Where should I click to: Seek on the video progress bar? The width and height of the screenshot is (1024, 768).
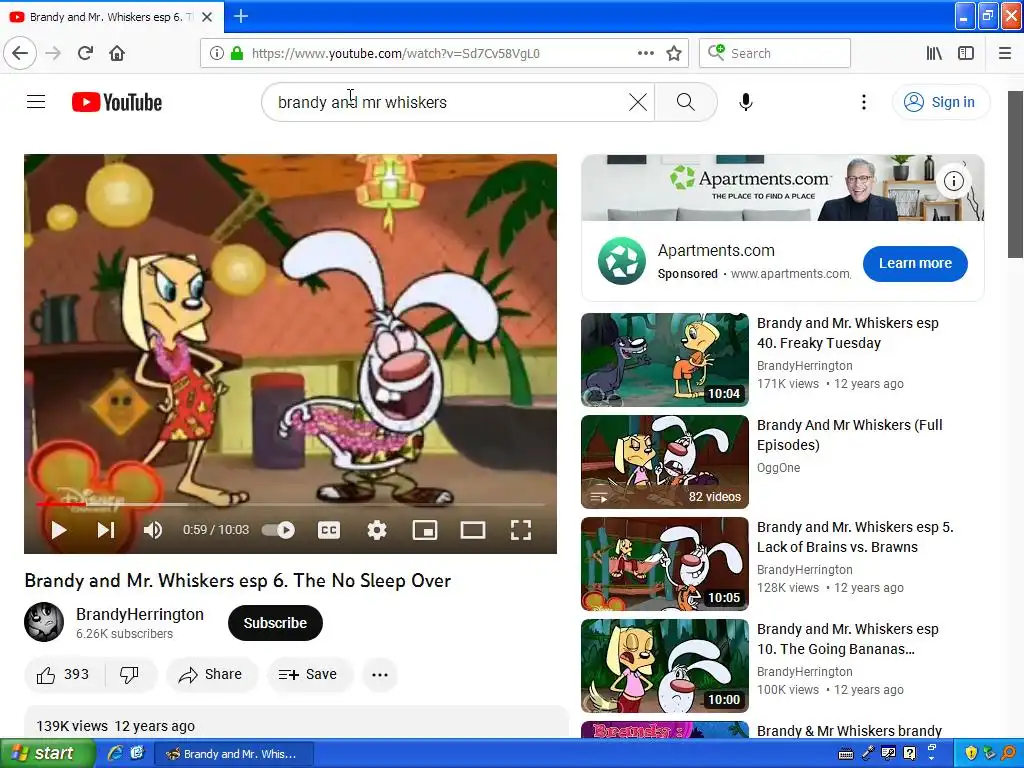click(290, 504)
